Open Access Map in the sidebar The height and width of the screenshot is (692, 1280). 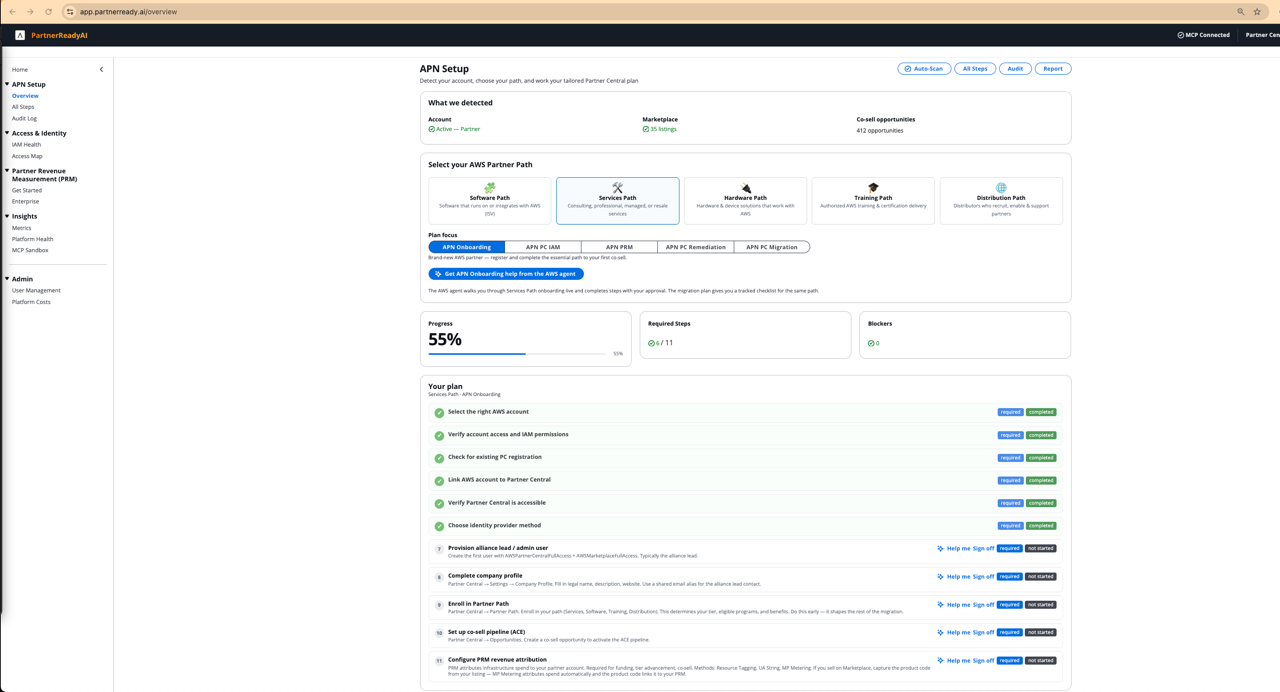click(x=27, y=156)
